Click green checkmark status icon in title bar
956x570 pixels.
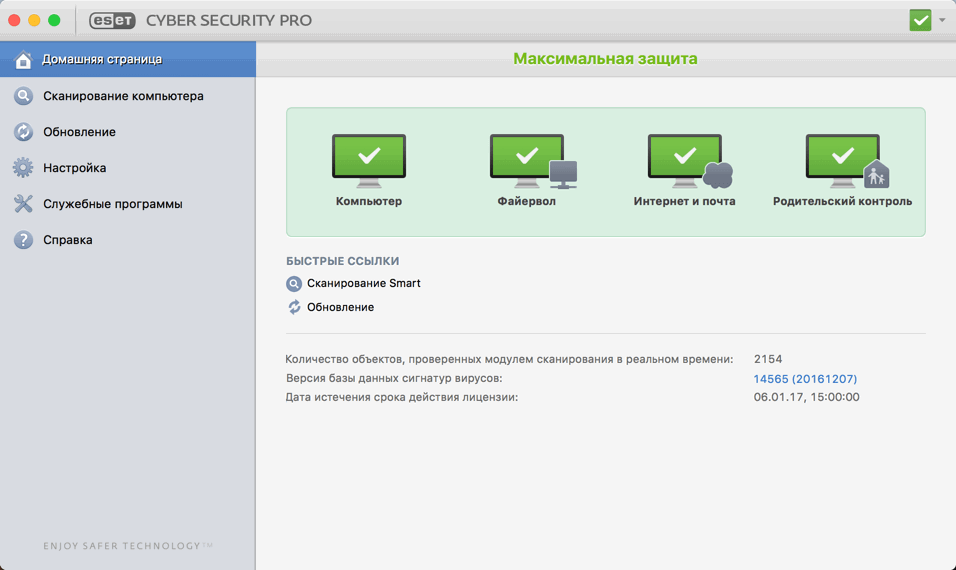[x=920, y=20]
